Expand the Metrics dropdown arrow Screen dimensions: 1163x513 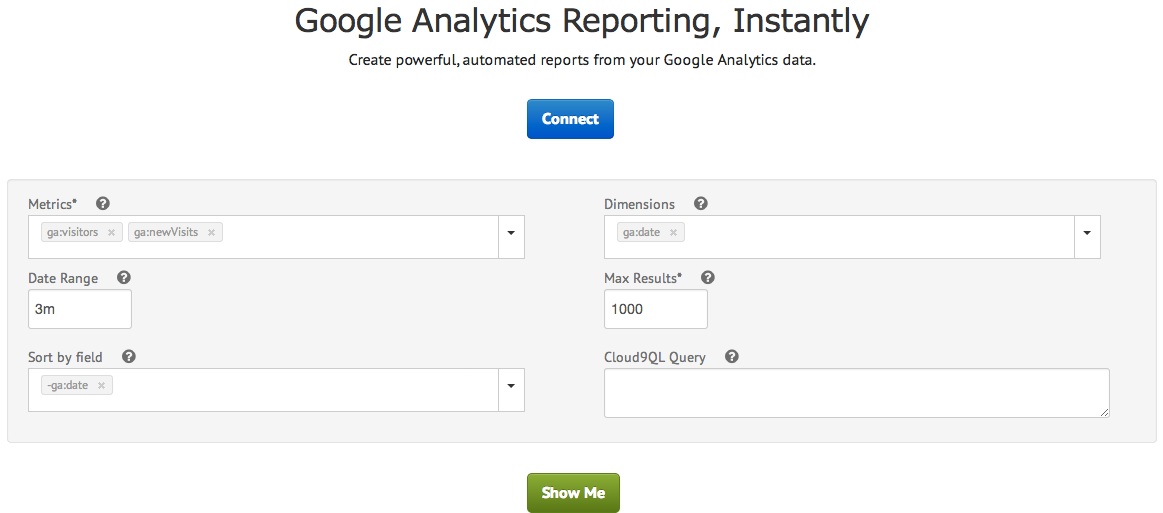click(x=511, y=233)
